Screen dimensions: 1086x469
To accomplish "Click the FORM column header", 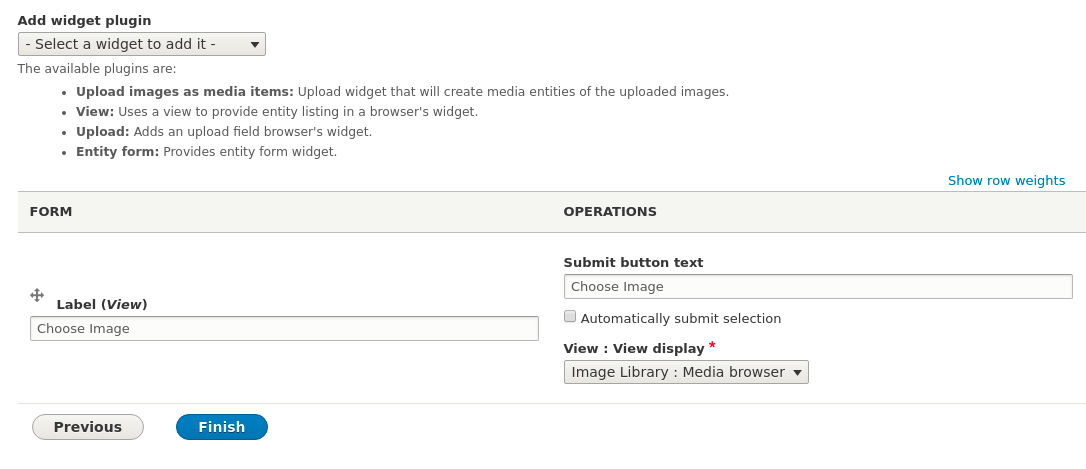I will coord(51,212).
